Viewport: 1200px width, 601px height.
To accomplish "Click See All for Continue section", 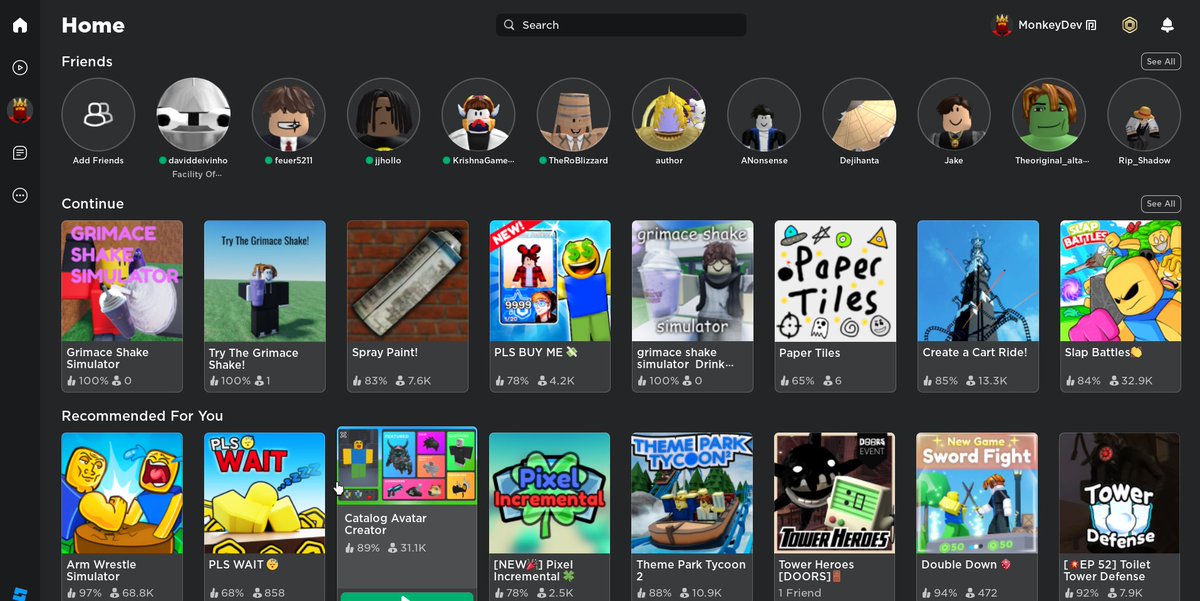I will [x=1161, y=204].
